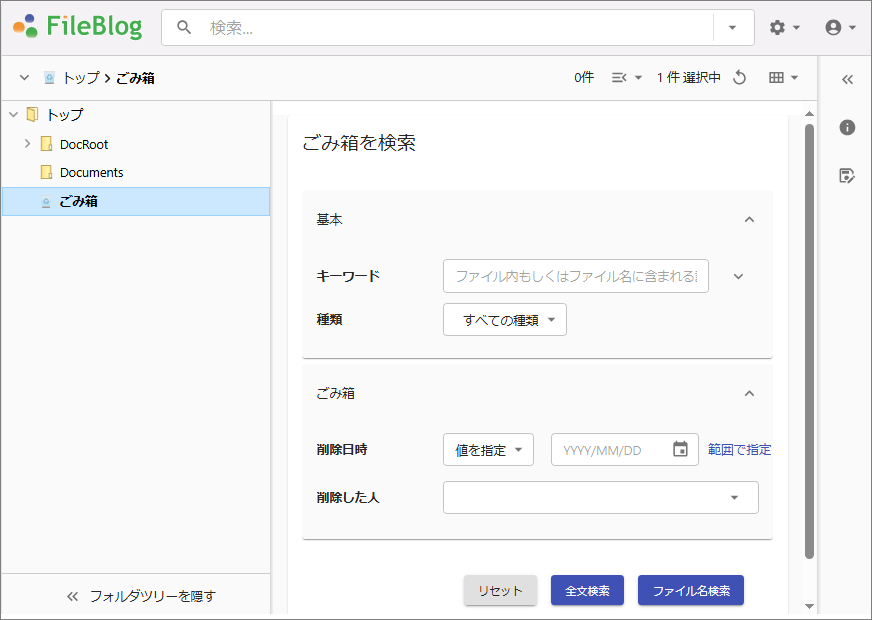Image resolution: width=872 pixels, height=620 pixels.
Task: Collapse the 基本 section
Action: tap(750, 220)
